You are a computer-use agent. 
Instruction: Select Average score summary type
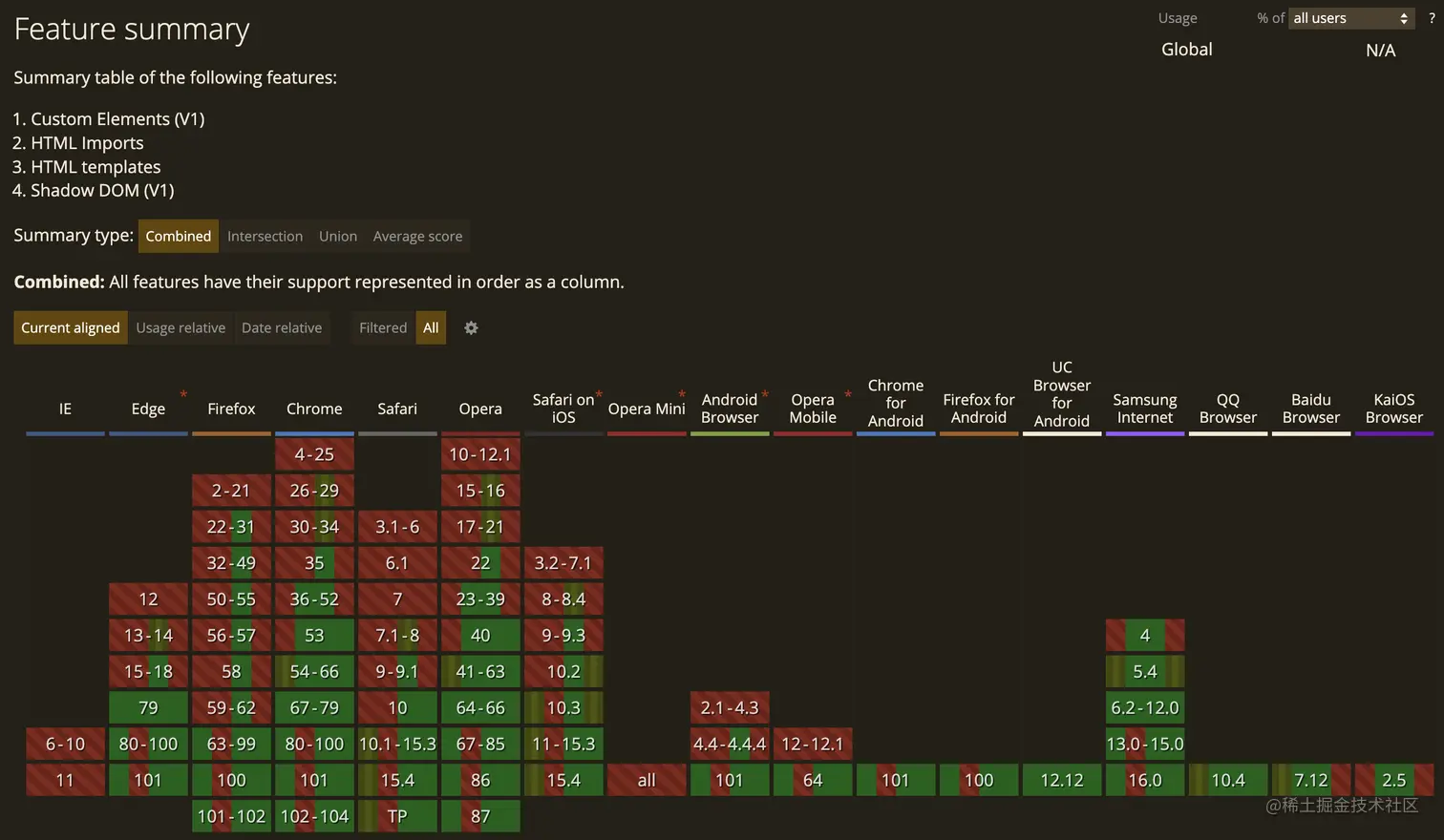pos(417,236)
